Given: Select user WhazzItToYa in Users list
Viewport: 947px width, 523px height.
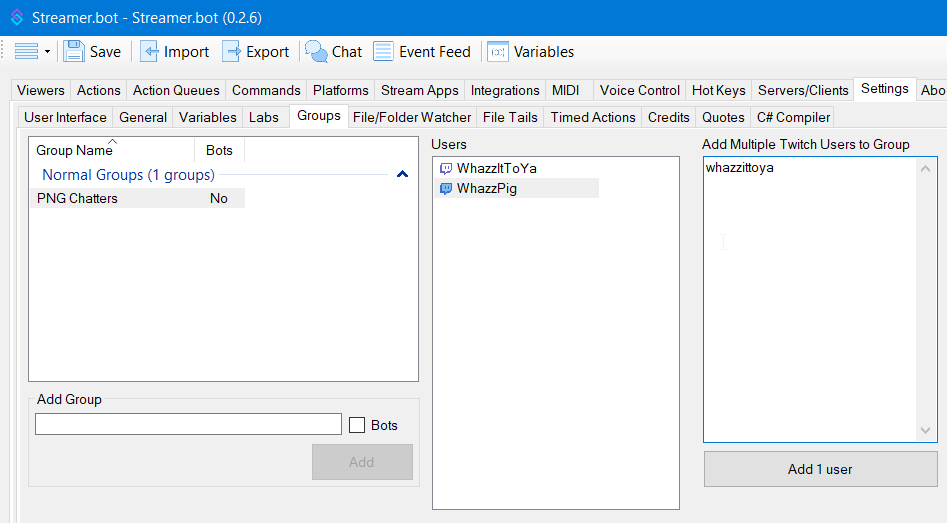Looking at the screenshot, I should (x=497, y=168).
